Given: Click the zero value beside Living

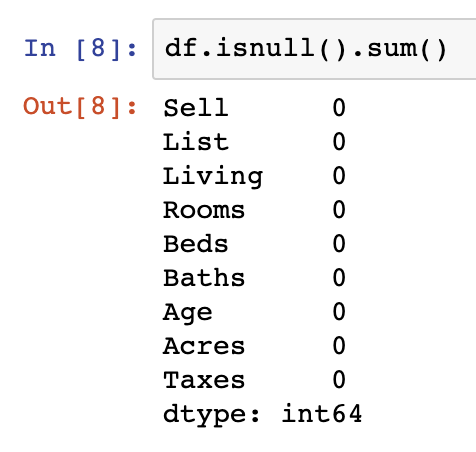Looking at the screenshot, I should pos(339,176).
